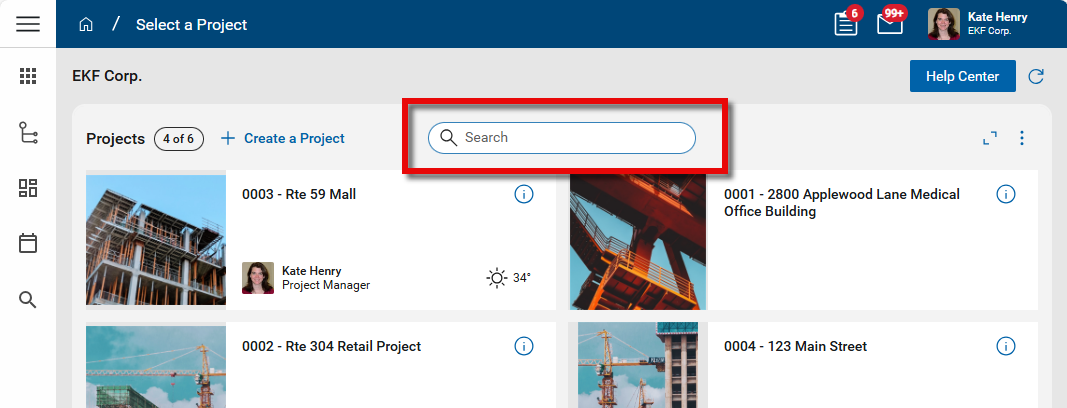Show info for 0001 - 2800 Applewood Lane
Screen dimensions: 1067x408
click(x=1006, y=194)
